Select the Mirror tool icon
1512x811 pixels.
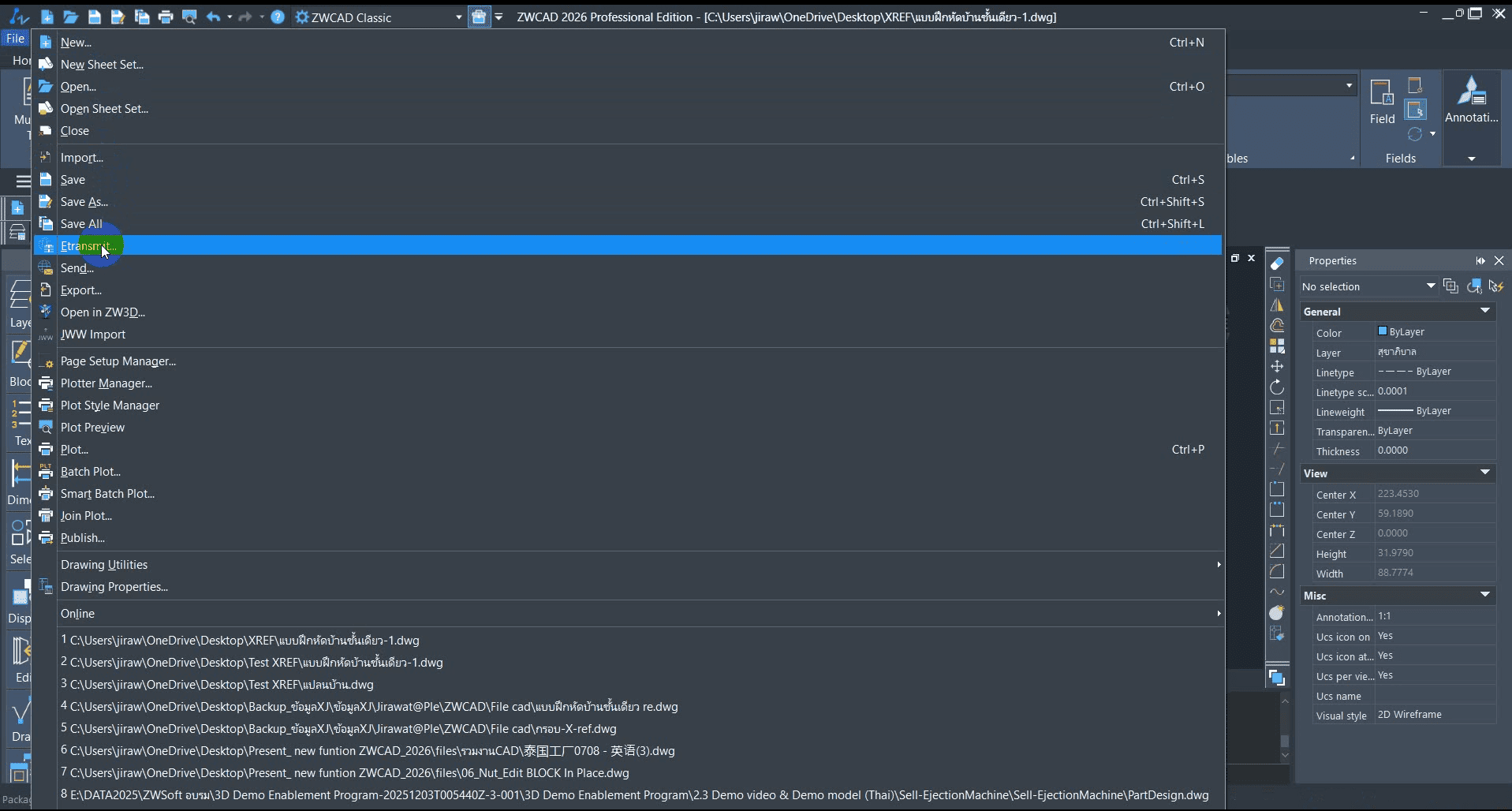pos(1277,305)
